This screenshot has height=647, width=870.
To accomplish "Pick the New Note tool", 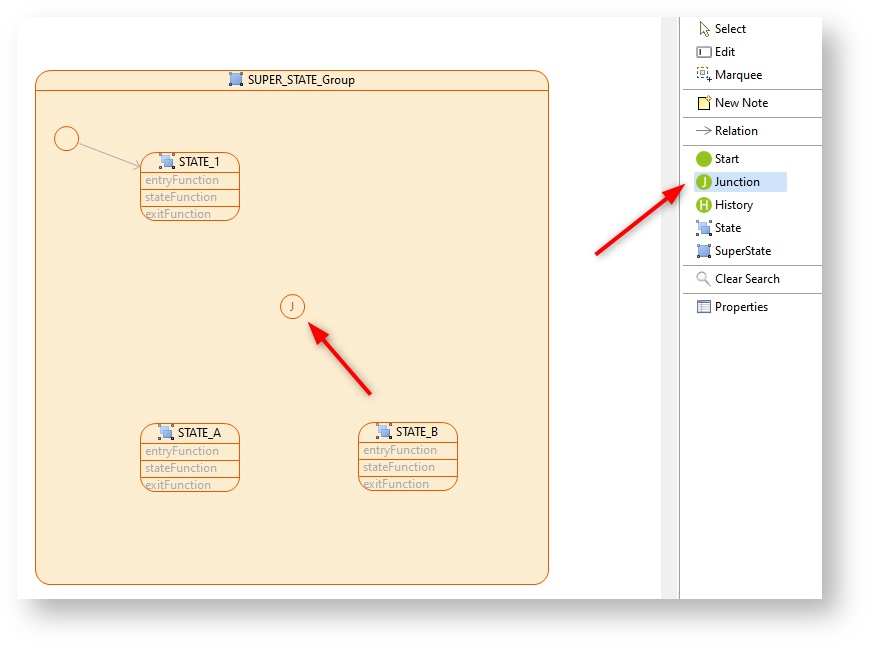I will (x=740, y=103).
